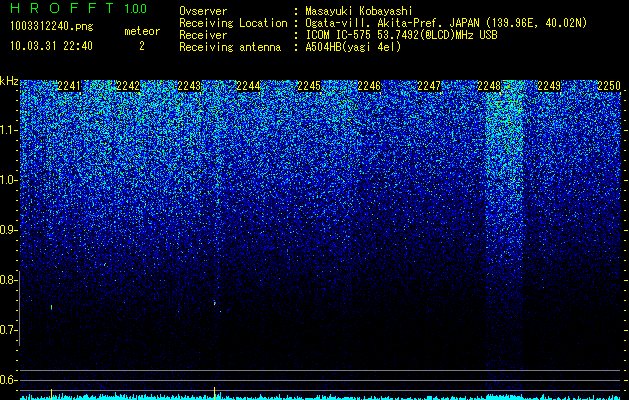The image size is (629, 400).
Task: Click the Receiving Location label
Action: coord(233,23)
